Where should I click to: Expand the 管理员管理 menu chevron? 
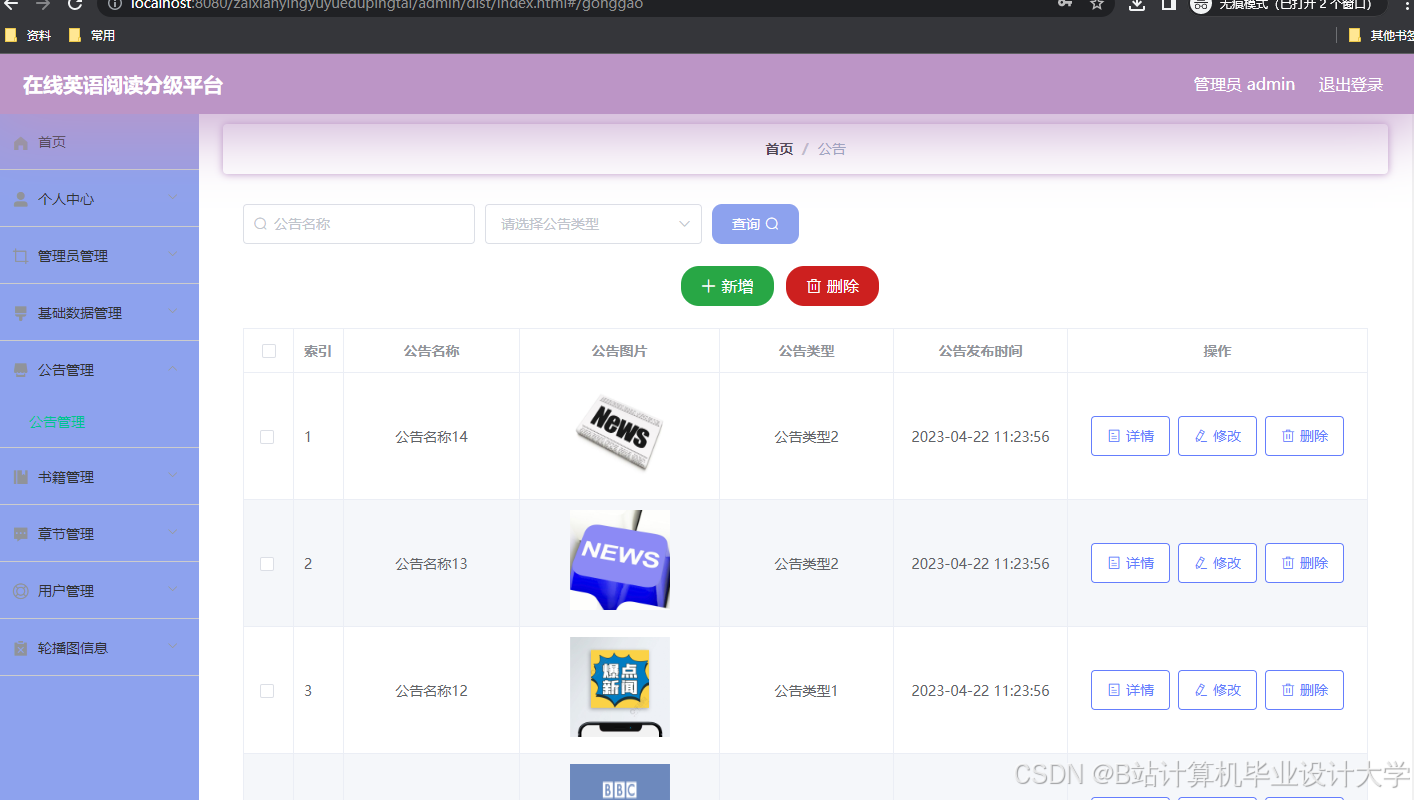tap(173, 255)
